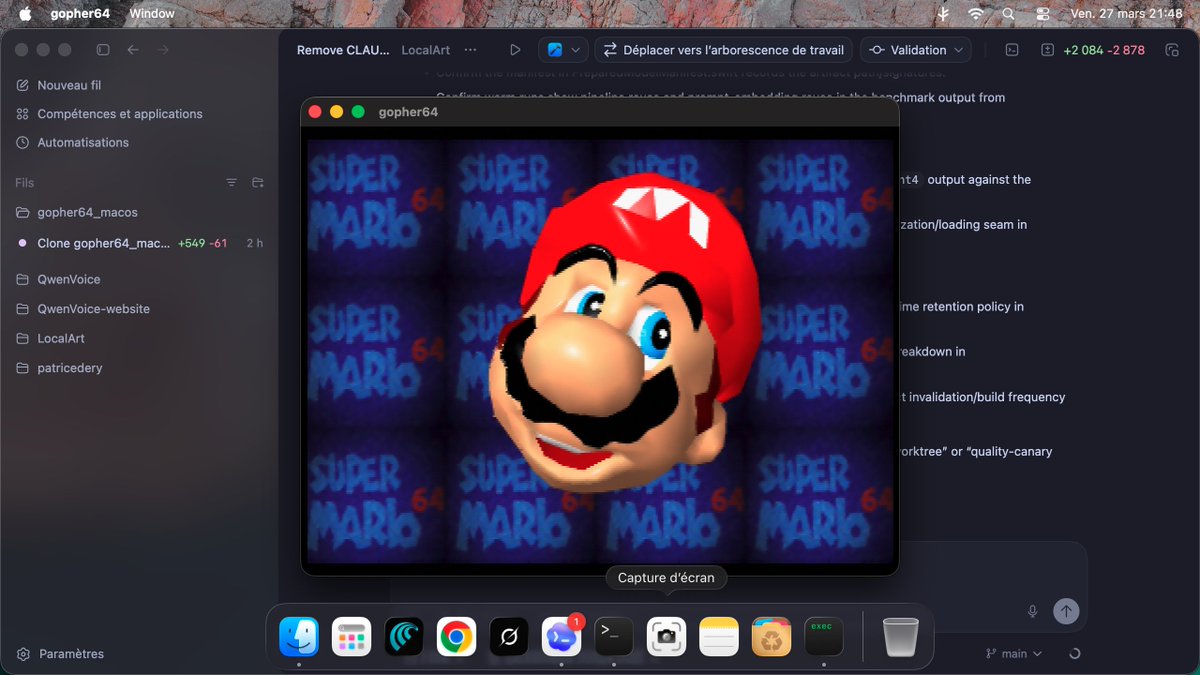This screenshot has height=675, width=1200.
Task: Open Spotlight search icon
Action: point(1008,13)
